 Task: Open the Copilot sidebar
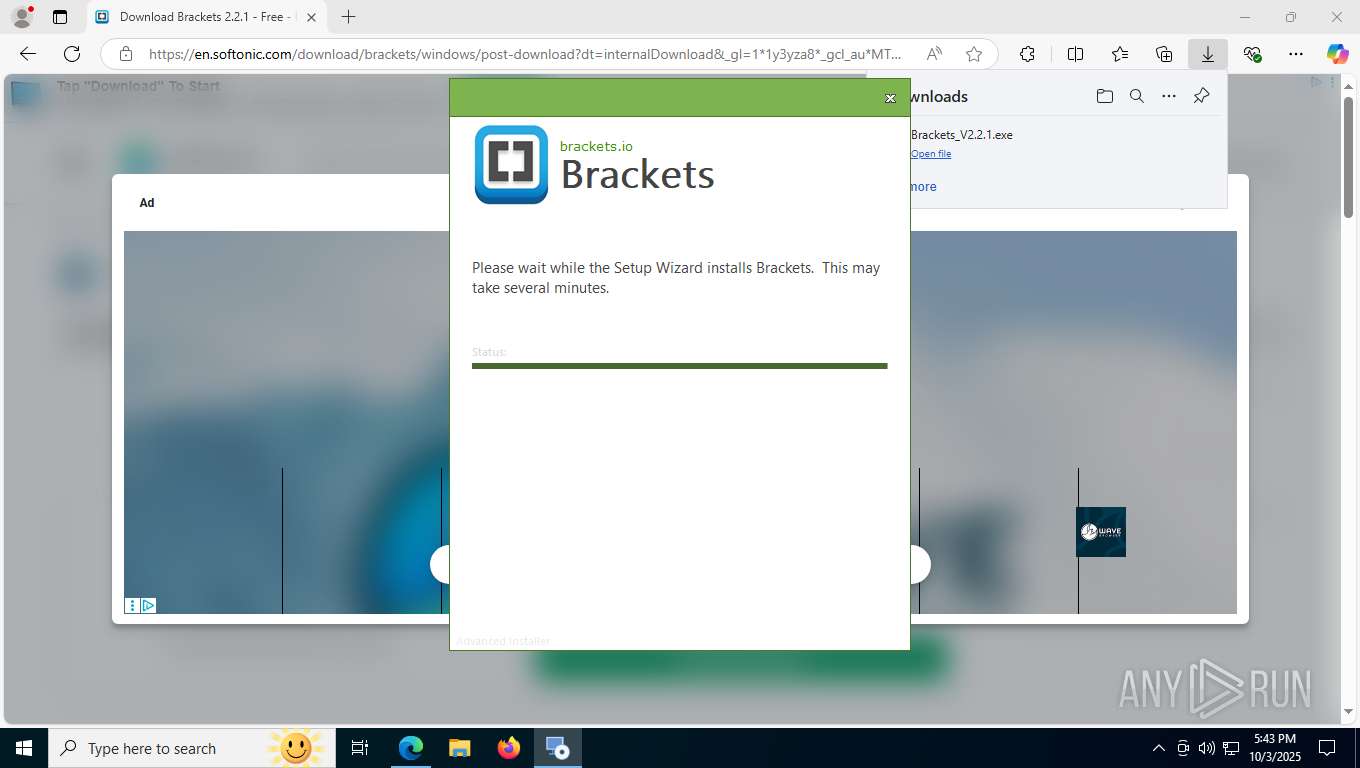(1337, 54)
